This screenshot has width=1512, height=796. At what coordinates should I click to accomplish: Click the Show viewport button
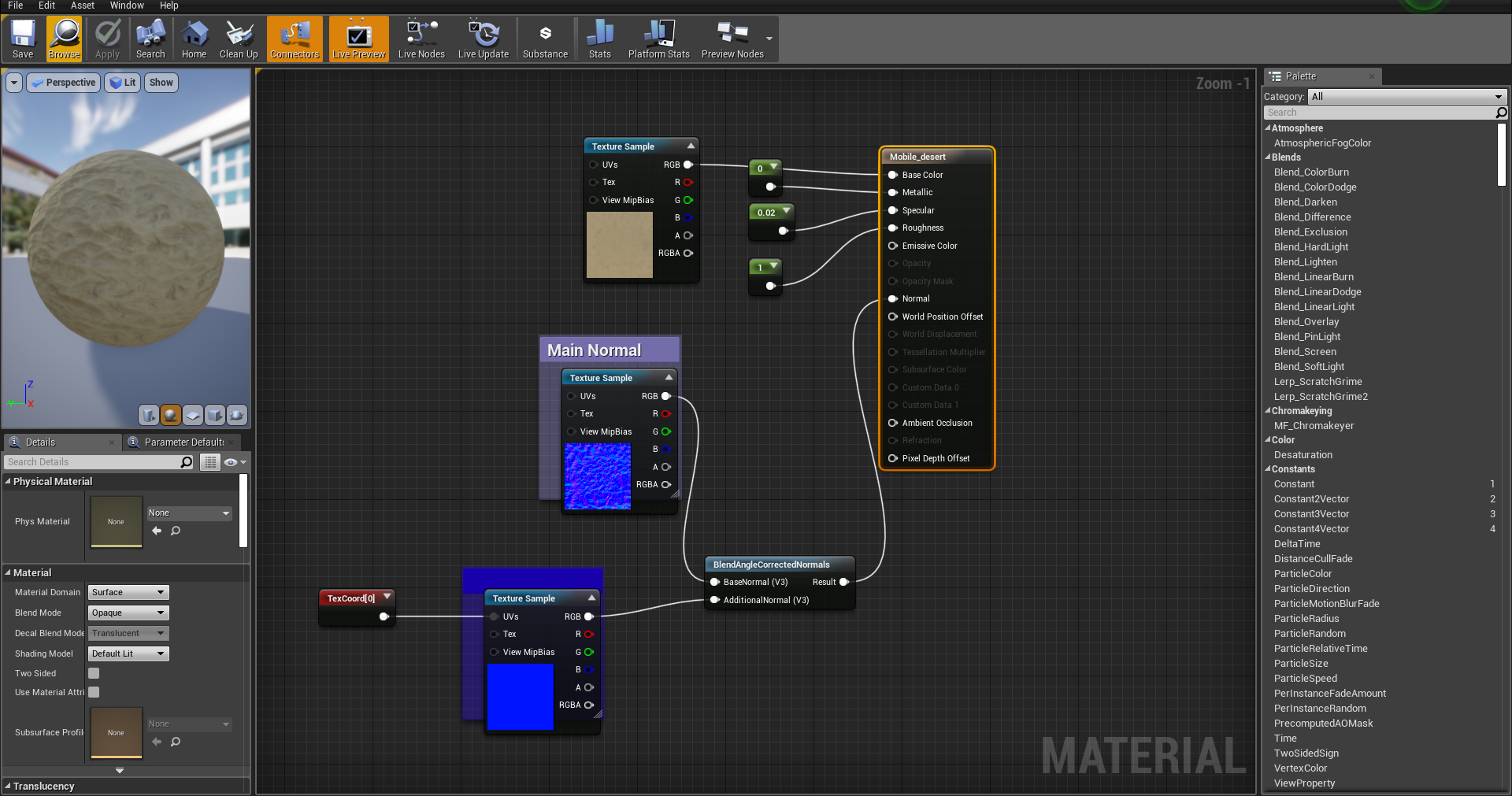(x=161, y=83)
